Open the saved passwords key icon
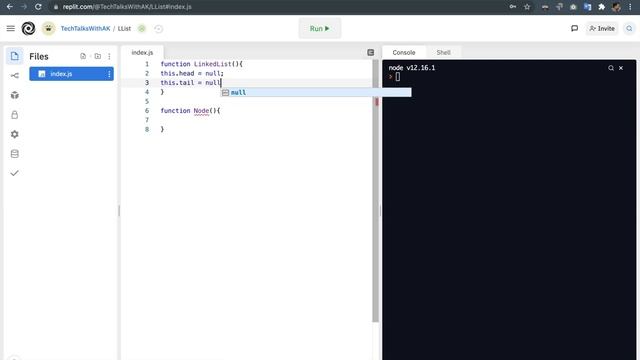 tap(513, 7)
